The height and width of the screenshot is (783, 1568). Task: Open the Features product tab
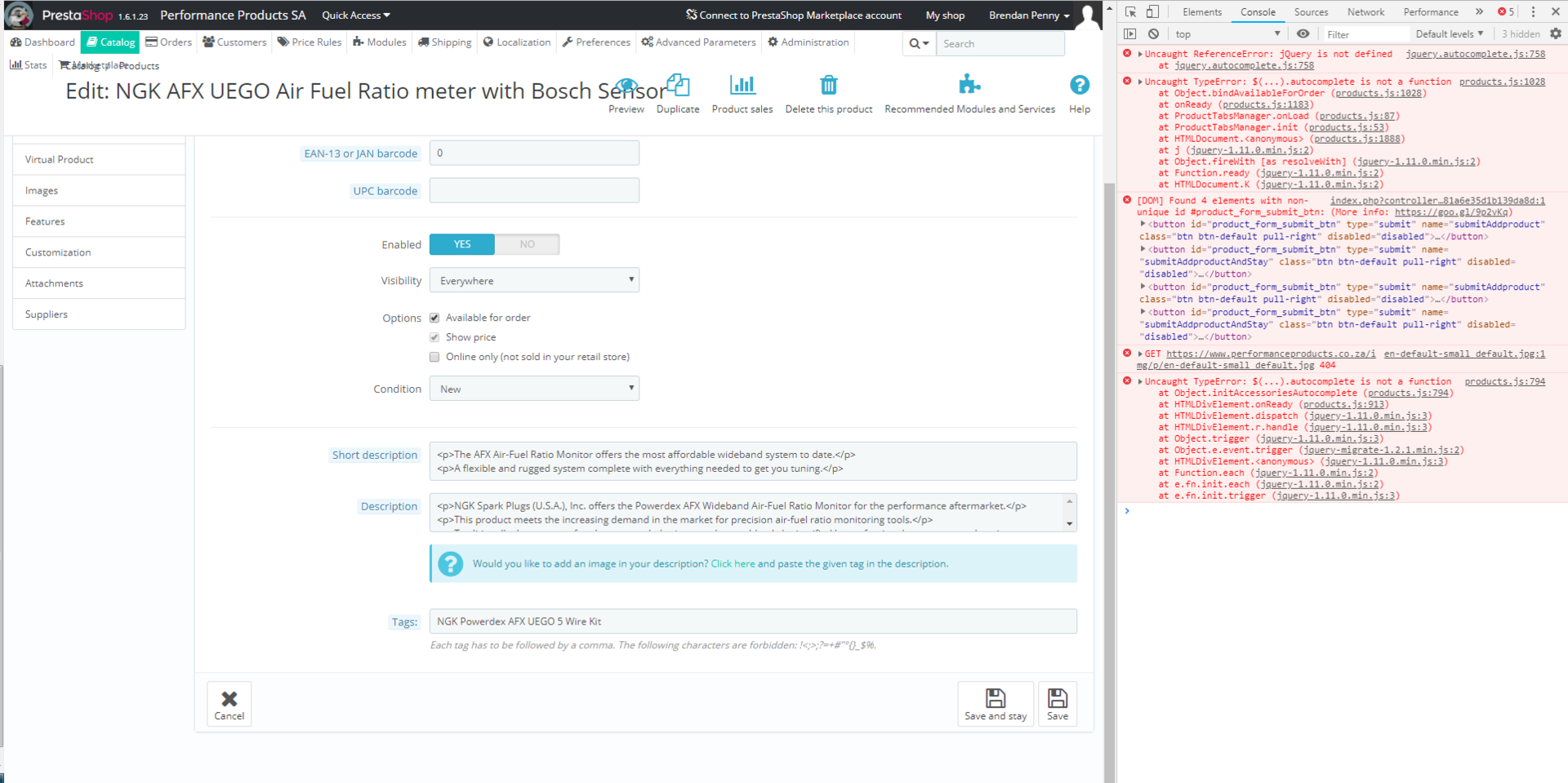pos(99,221)
